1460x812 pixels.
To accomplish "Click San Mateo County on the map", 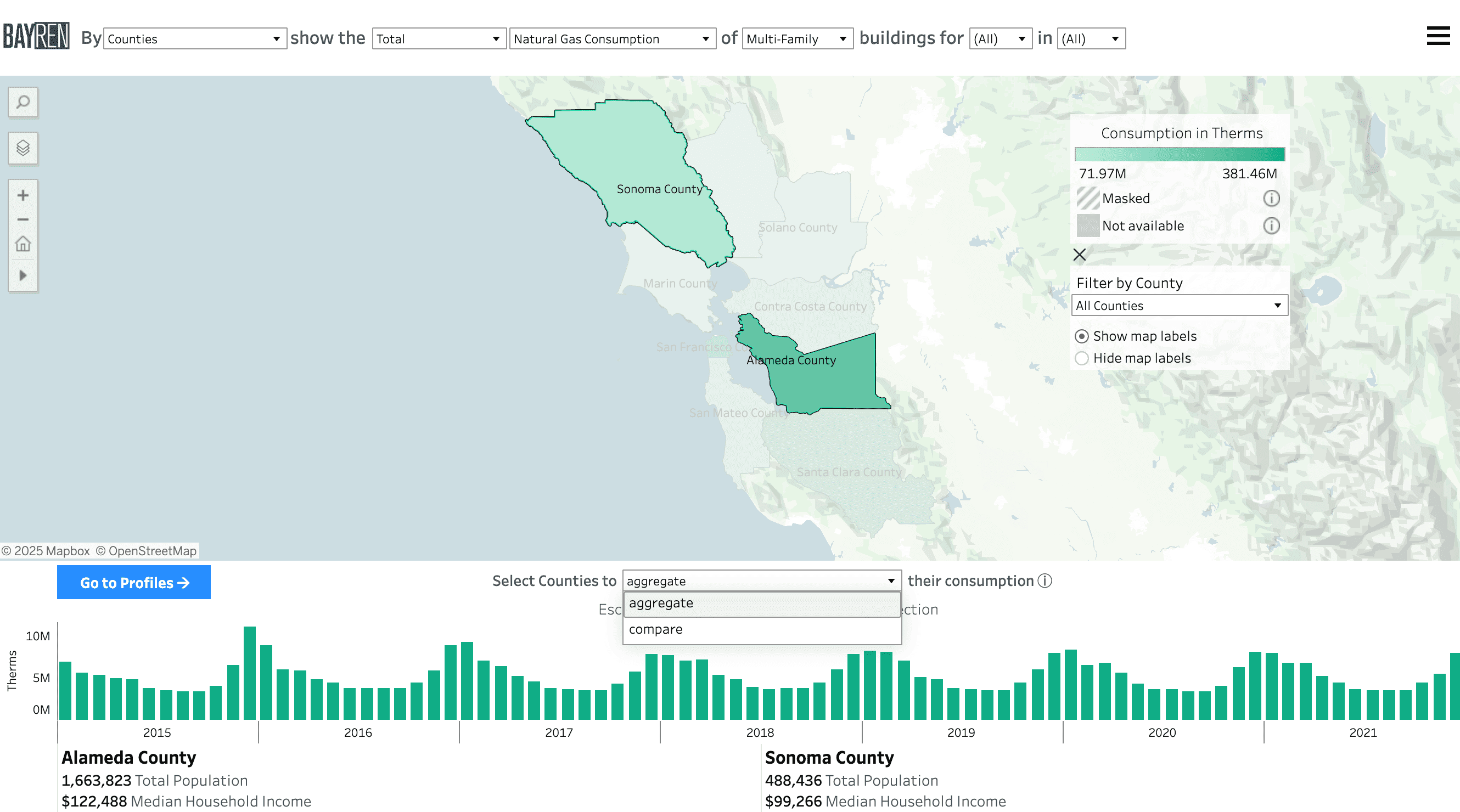I will (x=738, y=413).
